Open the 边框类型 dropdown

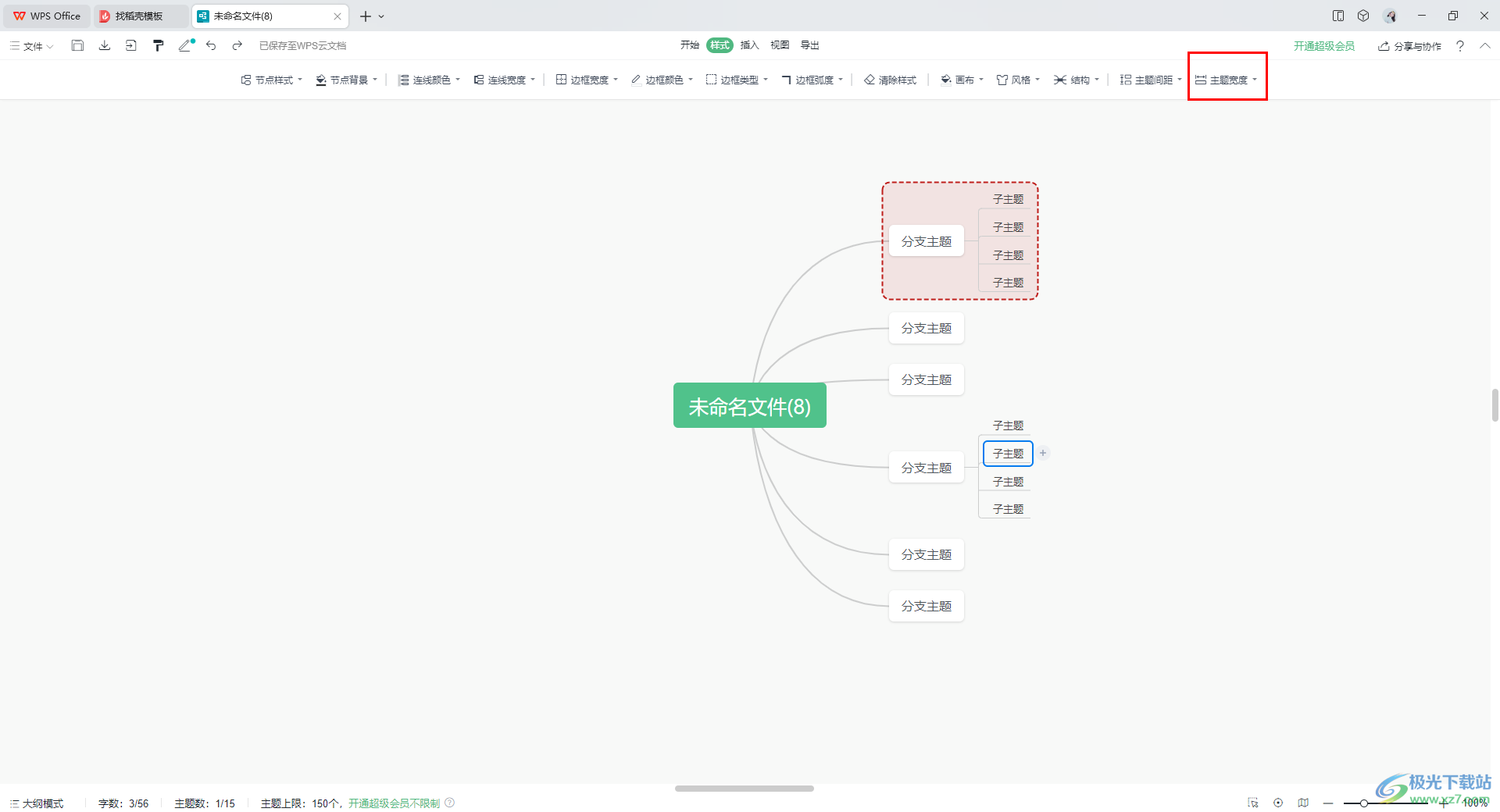tap(737, 80)
